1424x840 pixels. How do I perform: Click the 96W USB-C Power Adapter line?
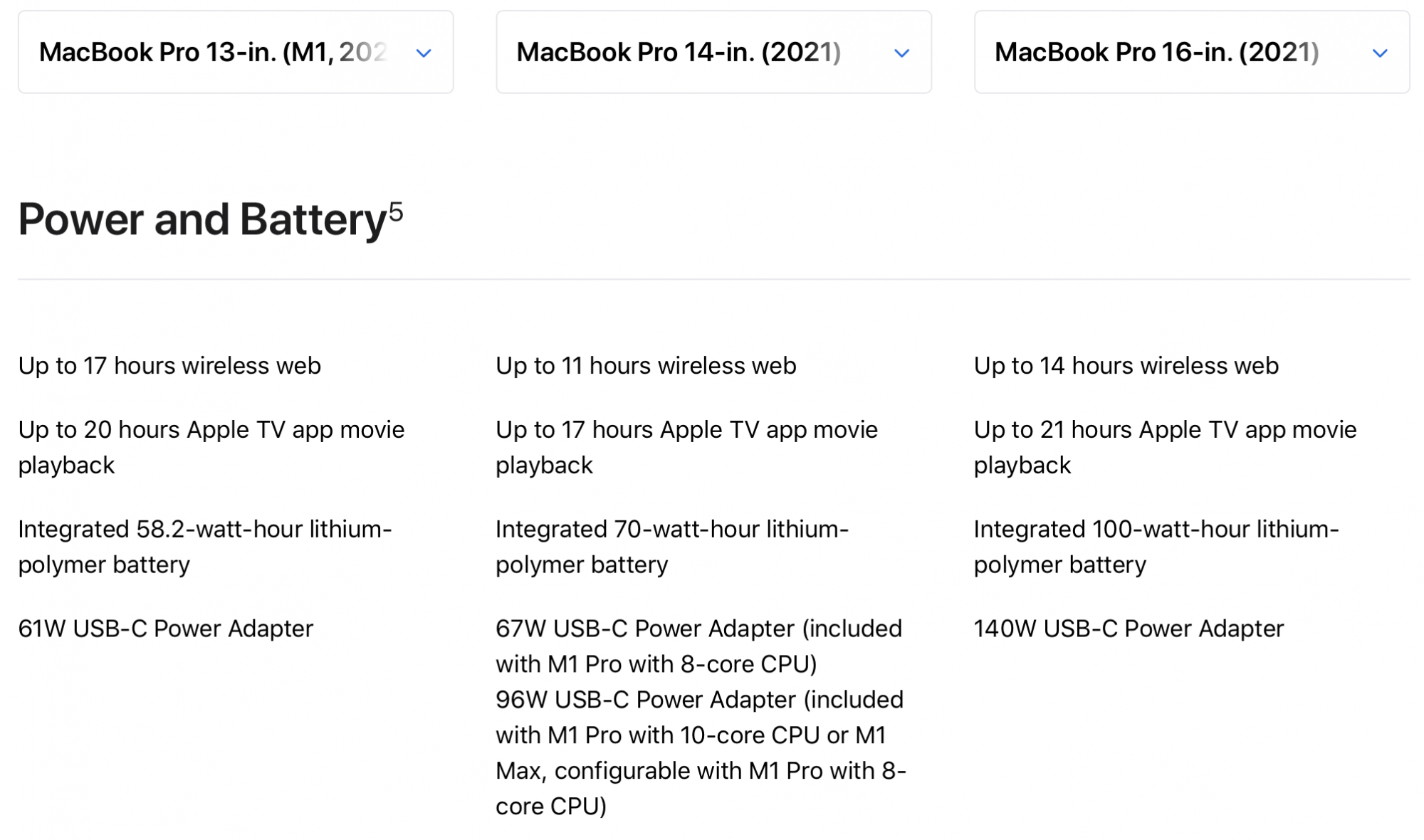point(701,753)
